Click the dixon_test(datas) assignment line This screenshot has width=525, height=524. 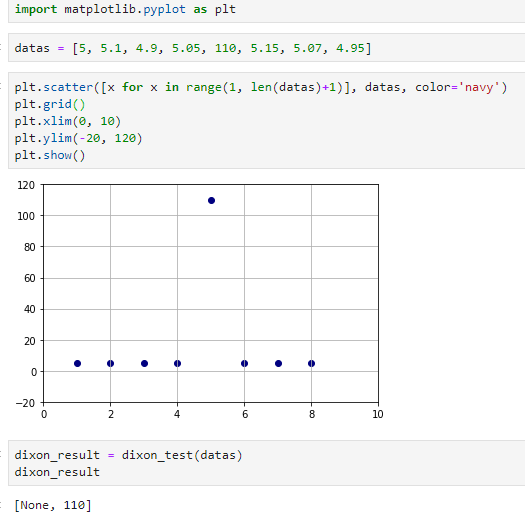point(128,455)
